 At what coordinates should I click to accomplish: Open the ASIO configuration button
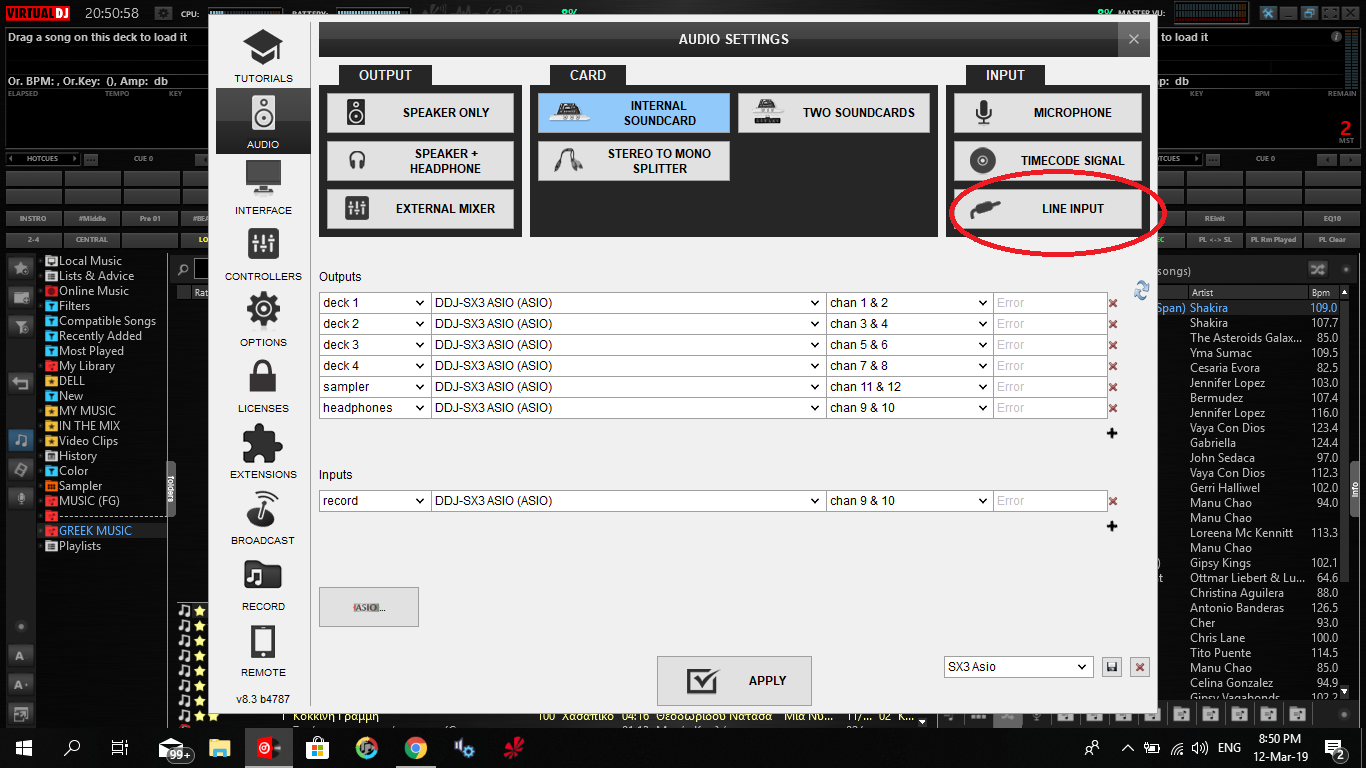tap(368, 607)
